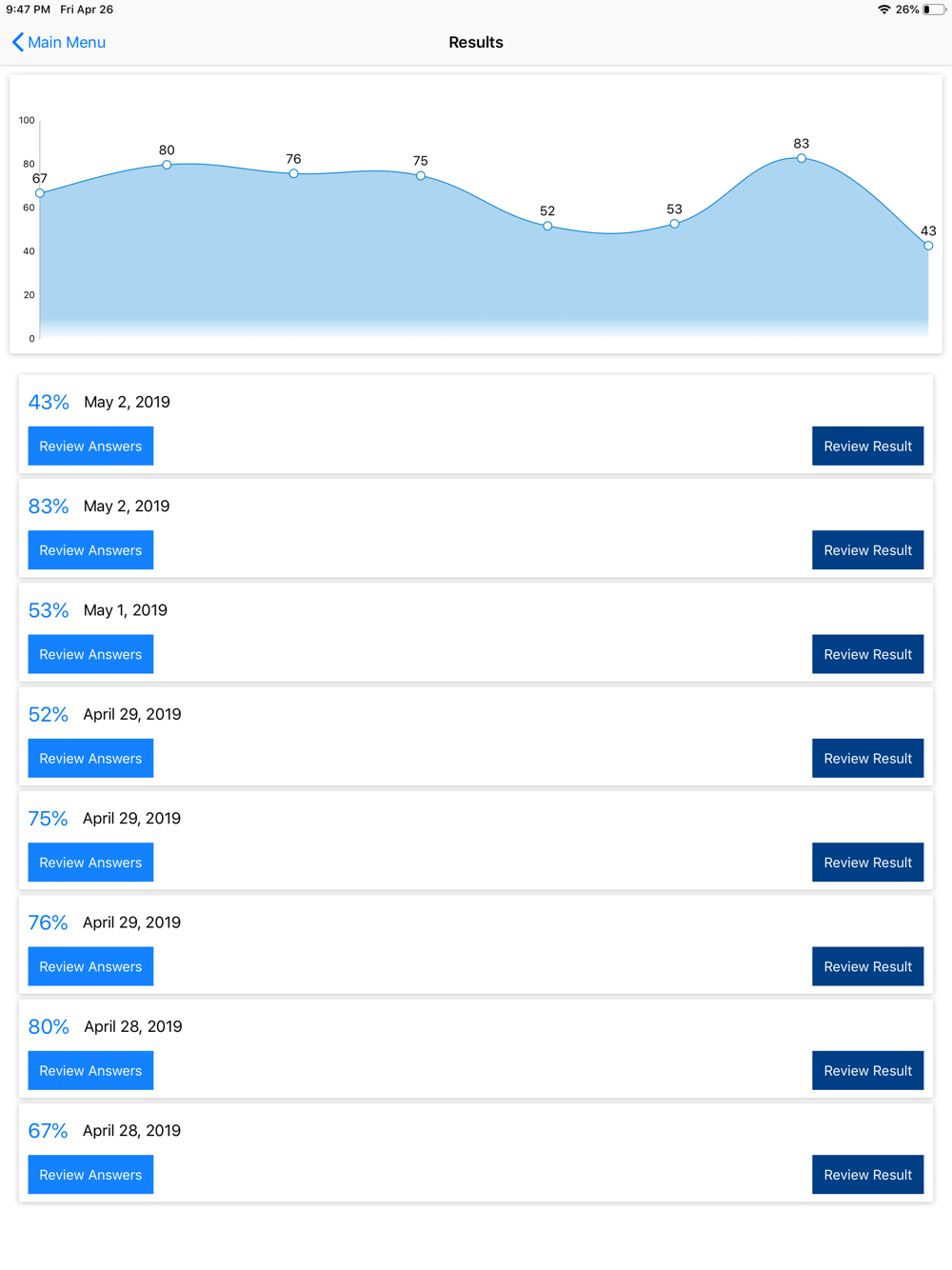Review answers for the 53% May 1 test
The image size is (952, 1270).
coord(90,654)
